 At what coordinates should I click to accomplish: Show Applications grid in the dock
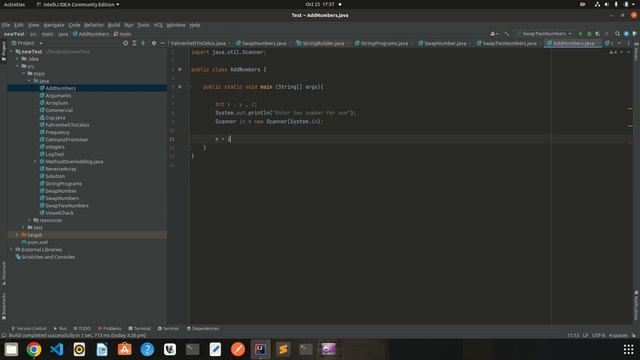[x=629, y=349]
